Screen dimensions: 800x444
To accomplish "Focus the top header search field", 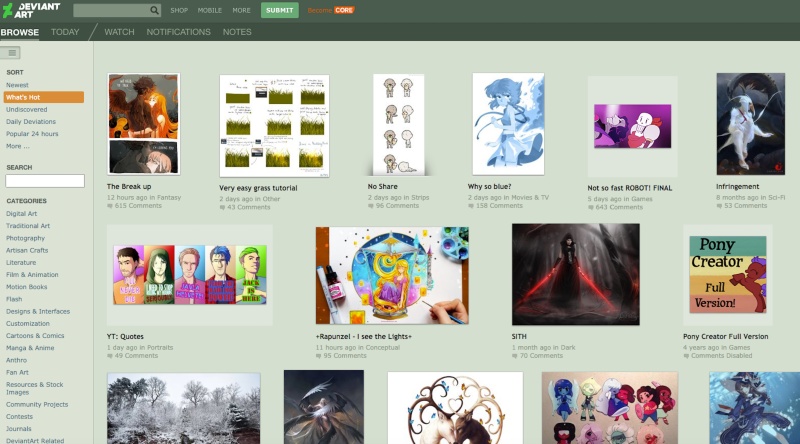I will 117,10.
